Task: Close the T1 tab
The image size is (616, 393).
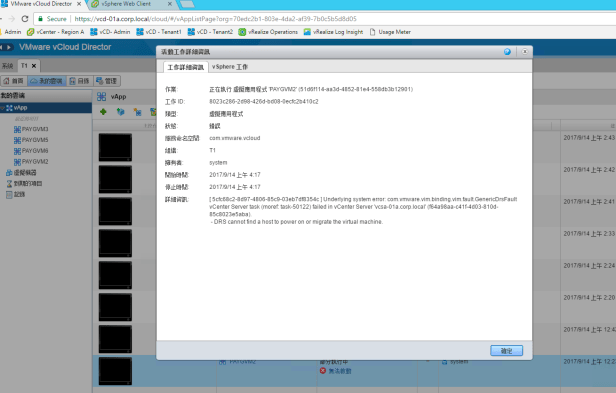Action: [34, 66]
